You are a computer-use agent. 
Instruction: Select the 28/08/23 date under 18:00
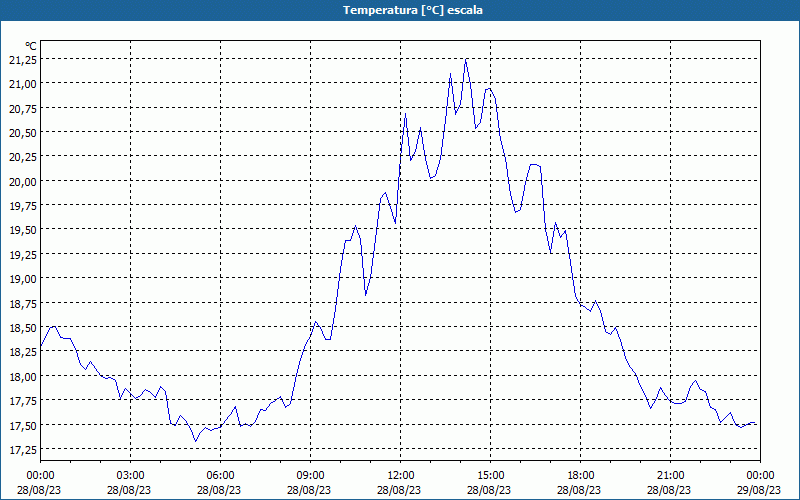pyautogui.click(x=579, y=490)
